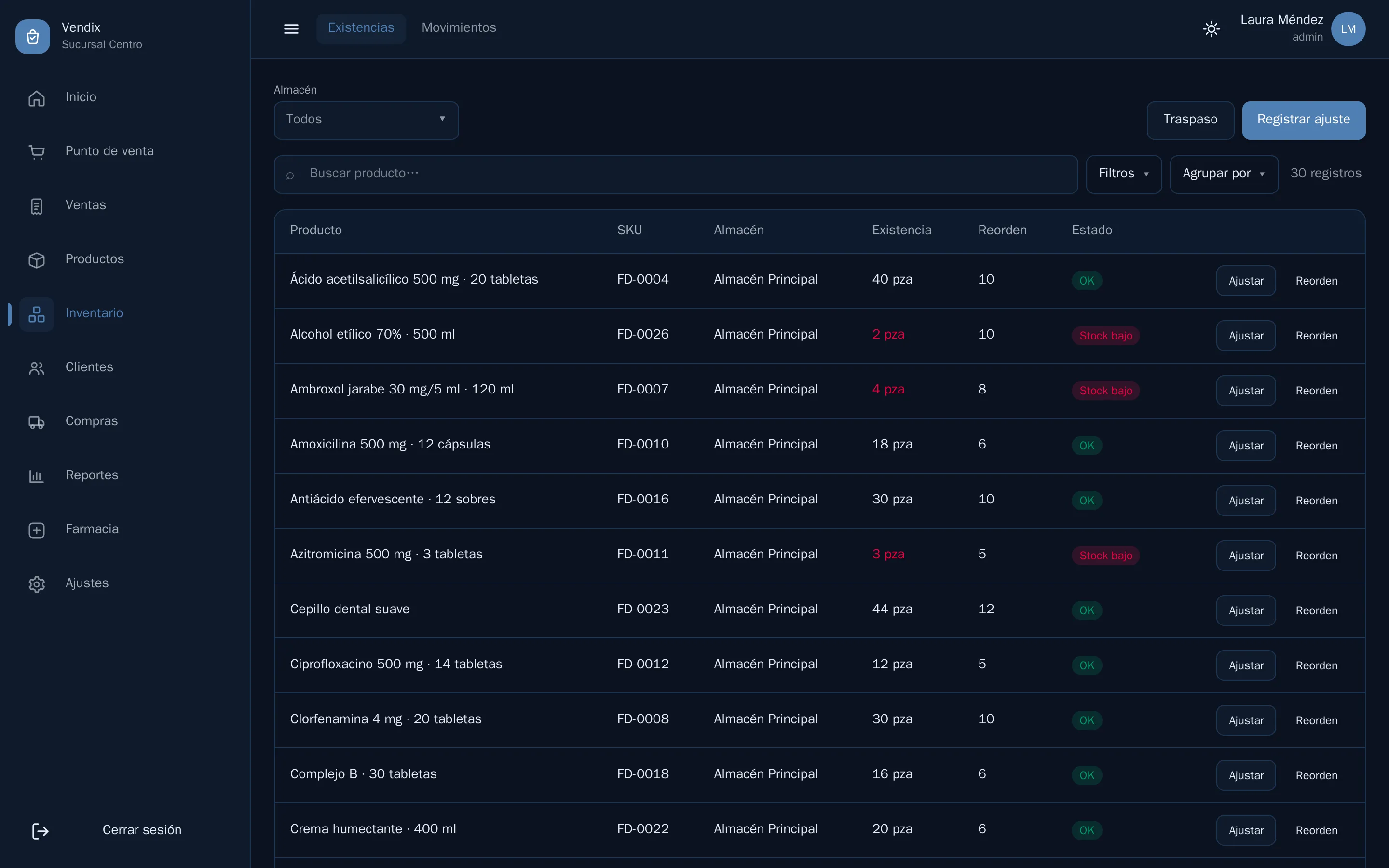Image resolution: width=1389 pixels, height=868 pixels.
Task: Click the Farmacia label in sidebar
Action: (x=92, y=529)
